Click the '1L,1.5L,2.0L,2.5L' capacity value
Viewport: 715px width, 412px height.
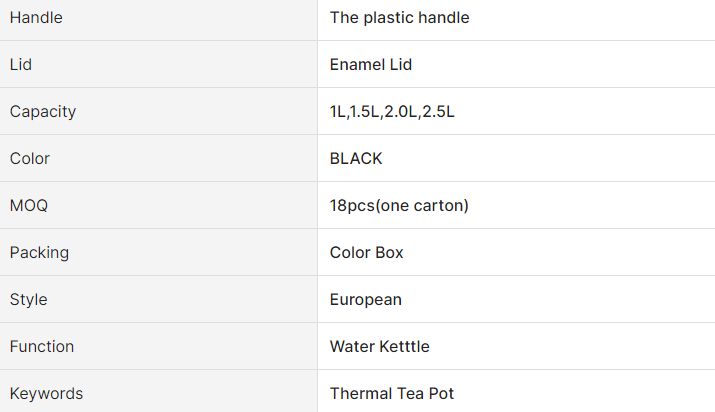tap(392, 112)
